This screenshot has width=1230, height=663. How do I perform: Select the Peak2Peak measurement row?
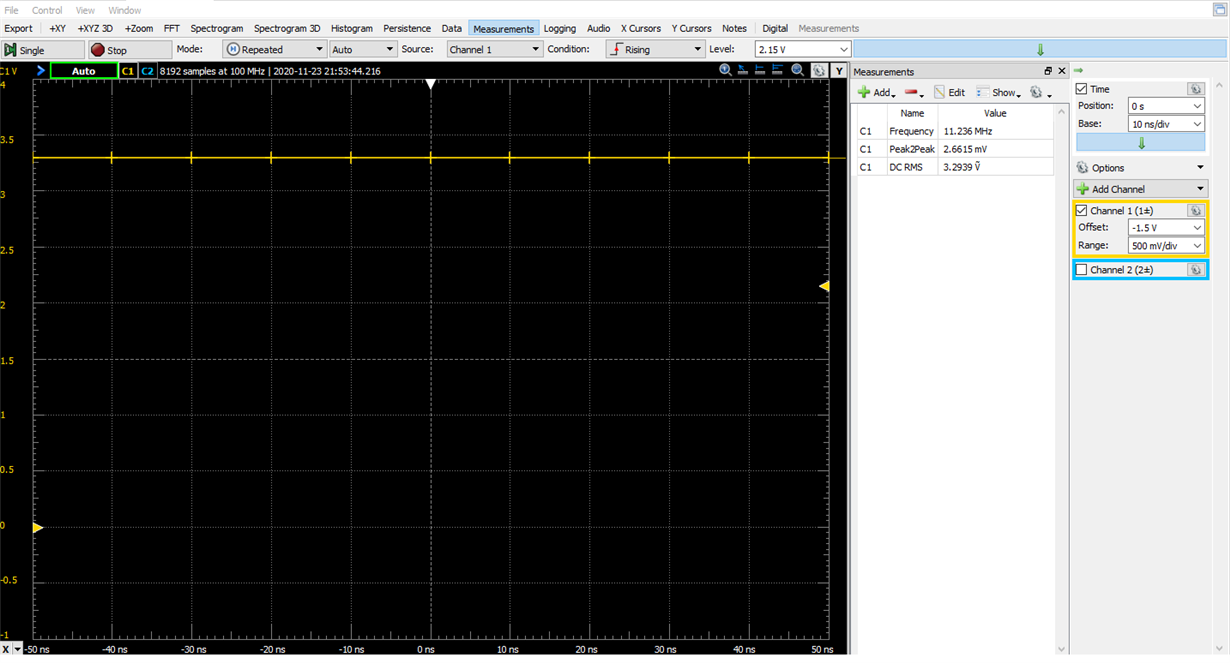coord(955,149)
